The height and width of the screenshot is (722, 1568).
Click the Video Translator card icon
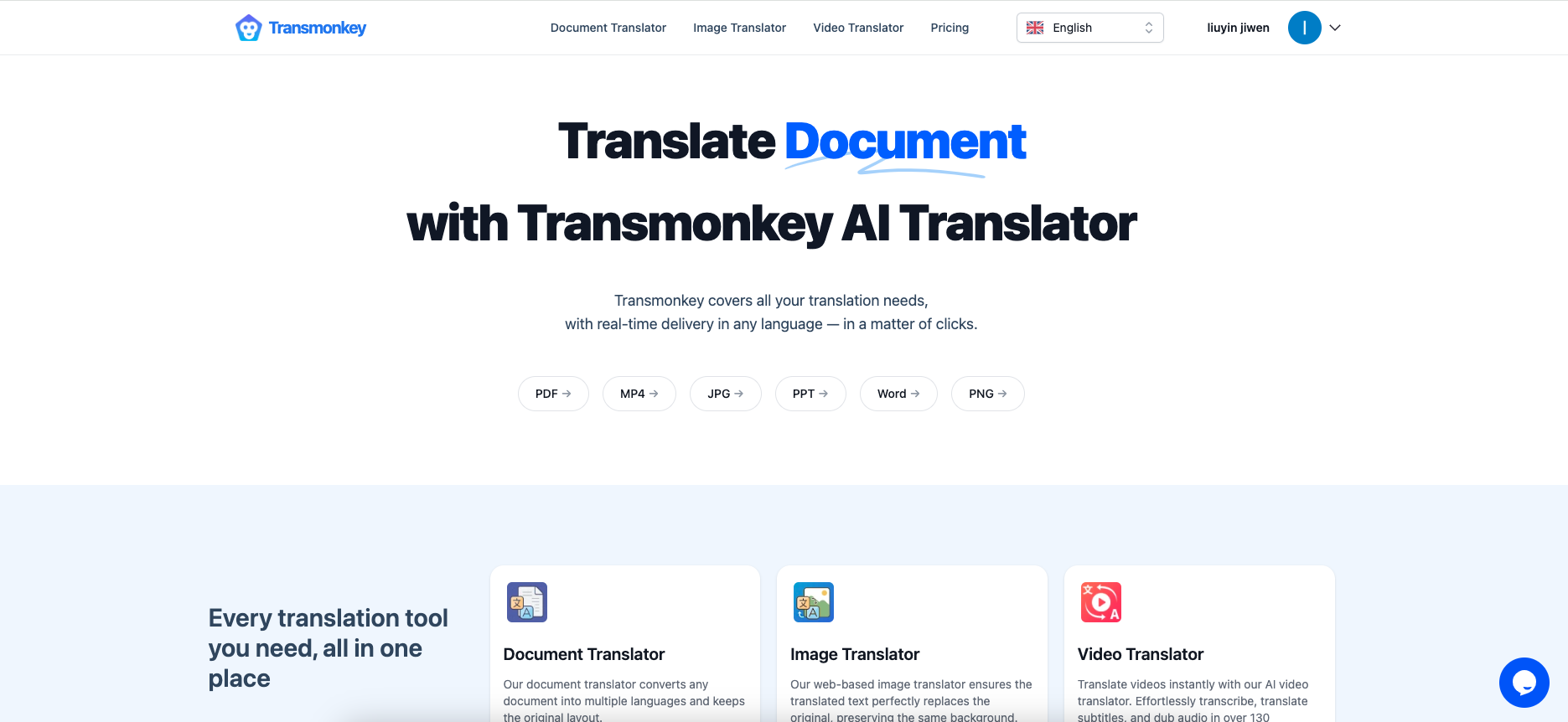[1101, 602]
